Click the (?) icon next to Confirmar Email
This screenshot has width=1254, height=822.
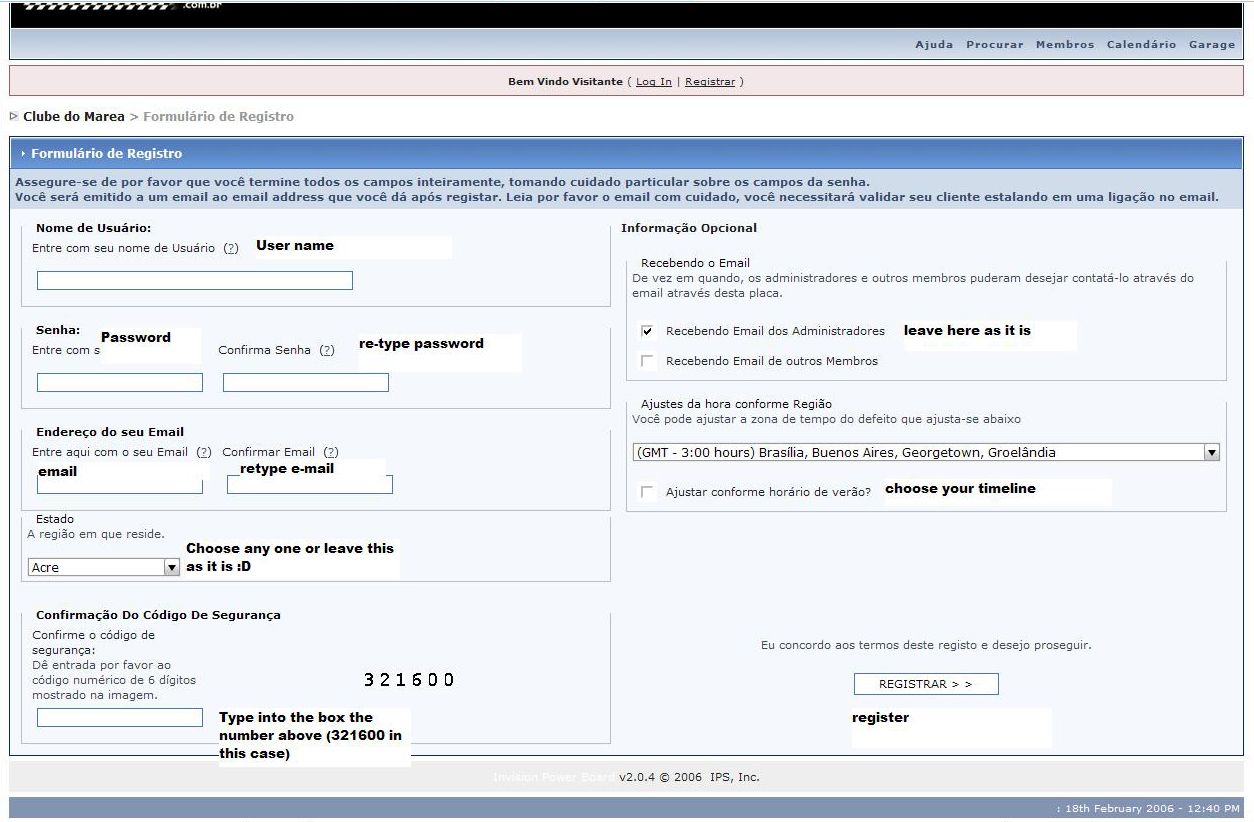331,452
